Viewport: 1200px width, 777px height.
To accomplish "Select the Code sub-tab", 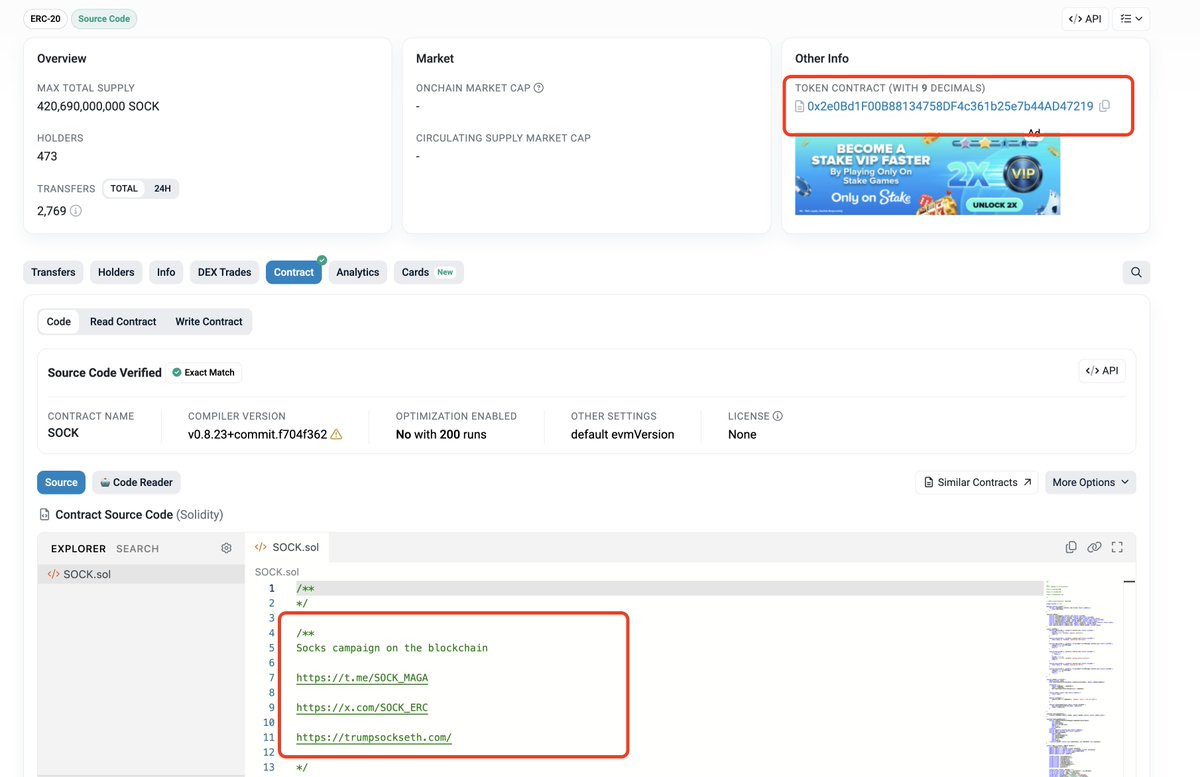I will (x=59, y=321).
